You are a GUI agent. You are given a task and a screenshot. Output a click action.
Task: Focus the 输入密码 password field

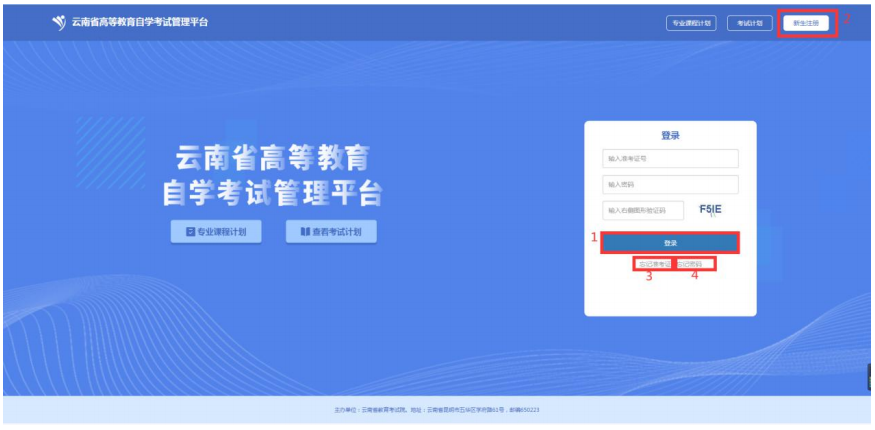tap(670, 185)
